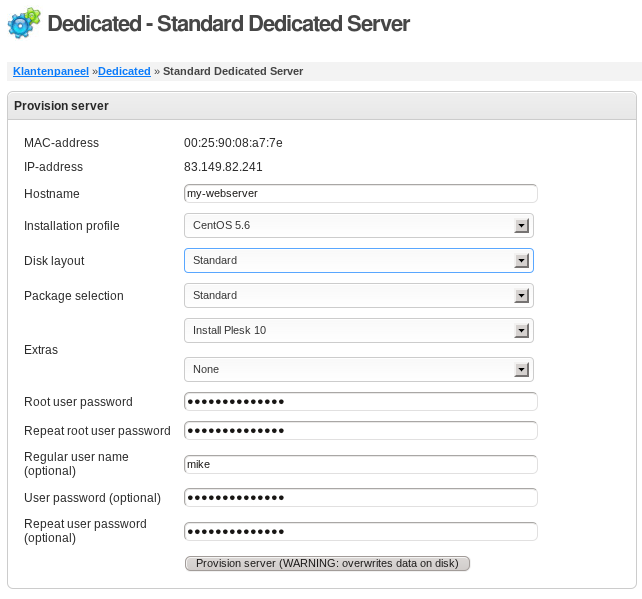Screen dimensions: 642x599
Task: Click the arrow button on Disk layout
Action: (522, 260)
